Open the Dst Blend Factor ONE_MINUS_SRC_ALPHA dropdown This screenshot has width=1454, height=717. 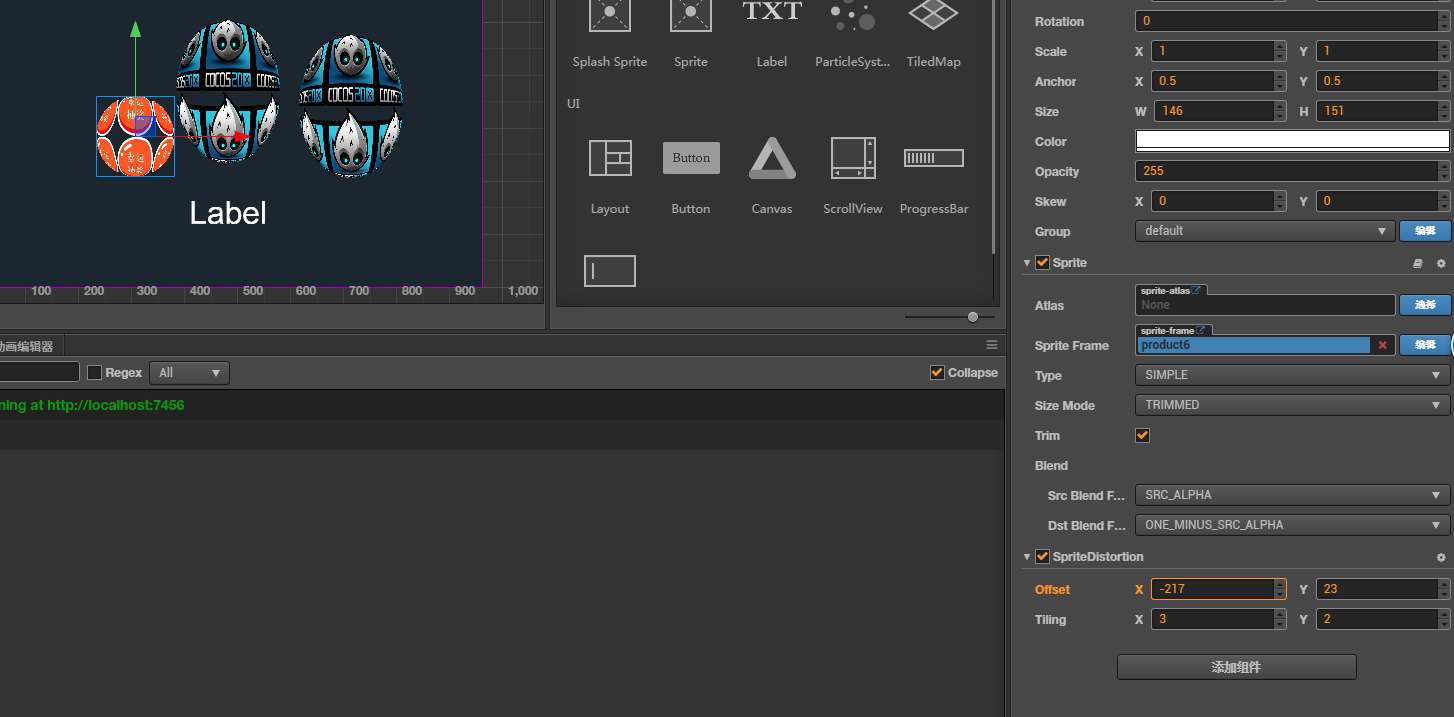point(1292,525)
